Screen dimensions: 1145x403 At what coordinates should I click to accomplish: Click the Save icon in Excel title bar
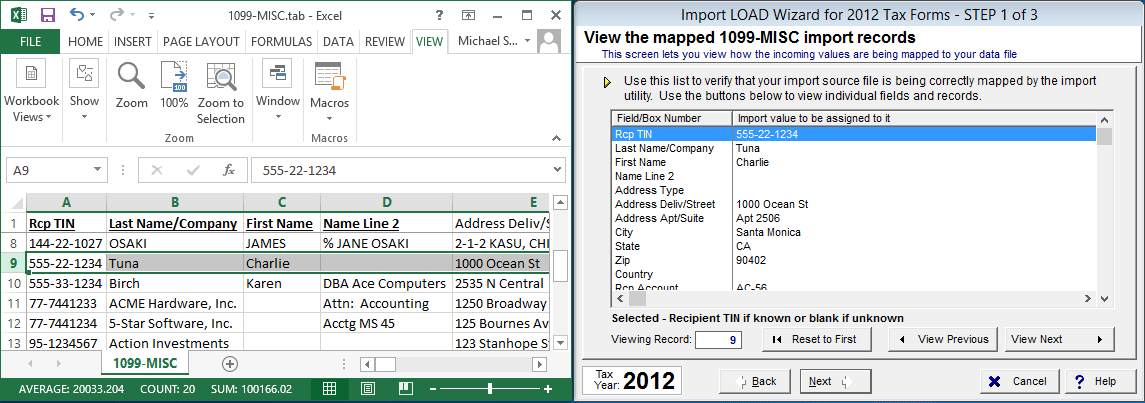tap(47, 15)
